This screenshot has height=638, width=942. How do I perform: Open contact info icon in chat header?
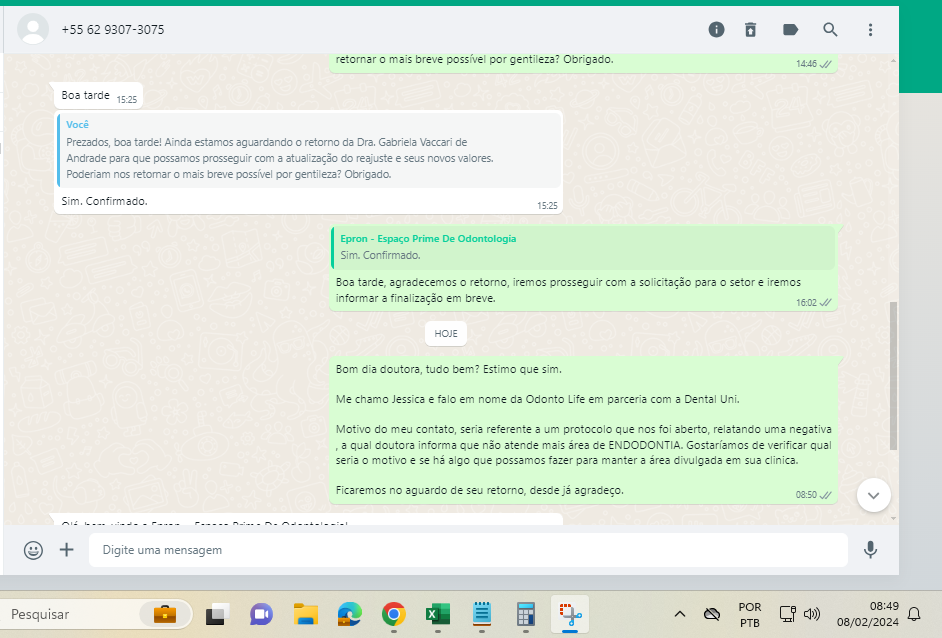716,29
